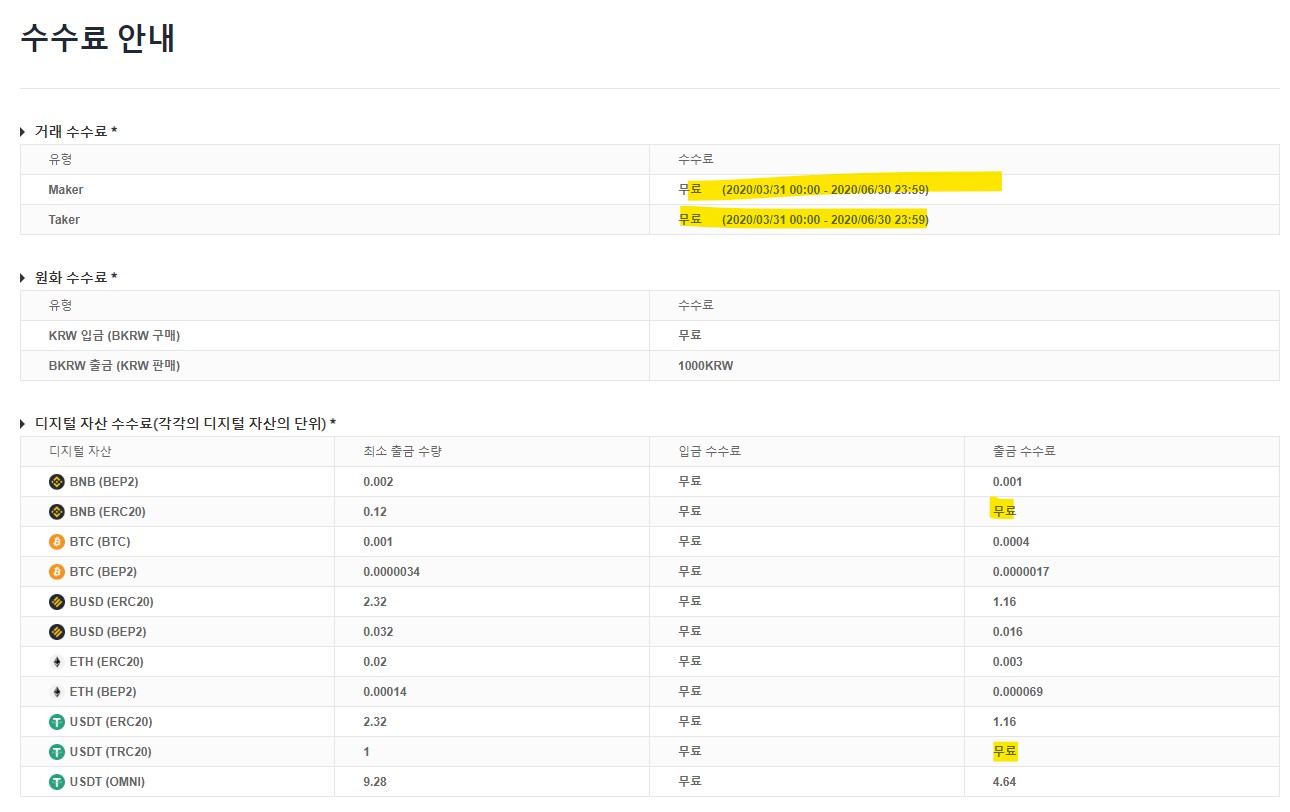Click the 최소 출금 수량 column header
This screenshot has width=1290, height=812.
pyautogui.click(x=402, y=451)
